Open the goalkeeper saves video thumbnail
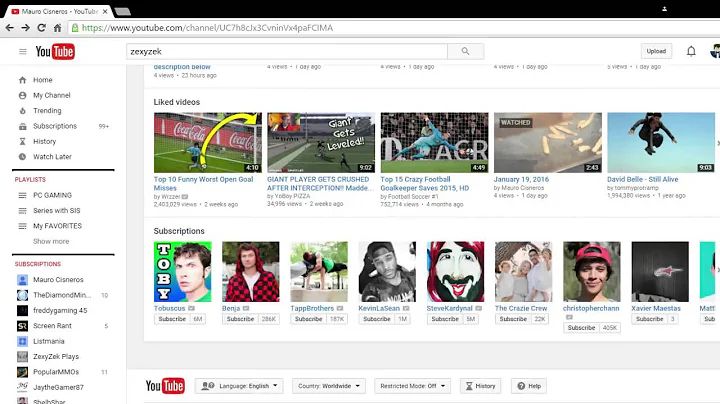 (434, 143)
